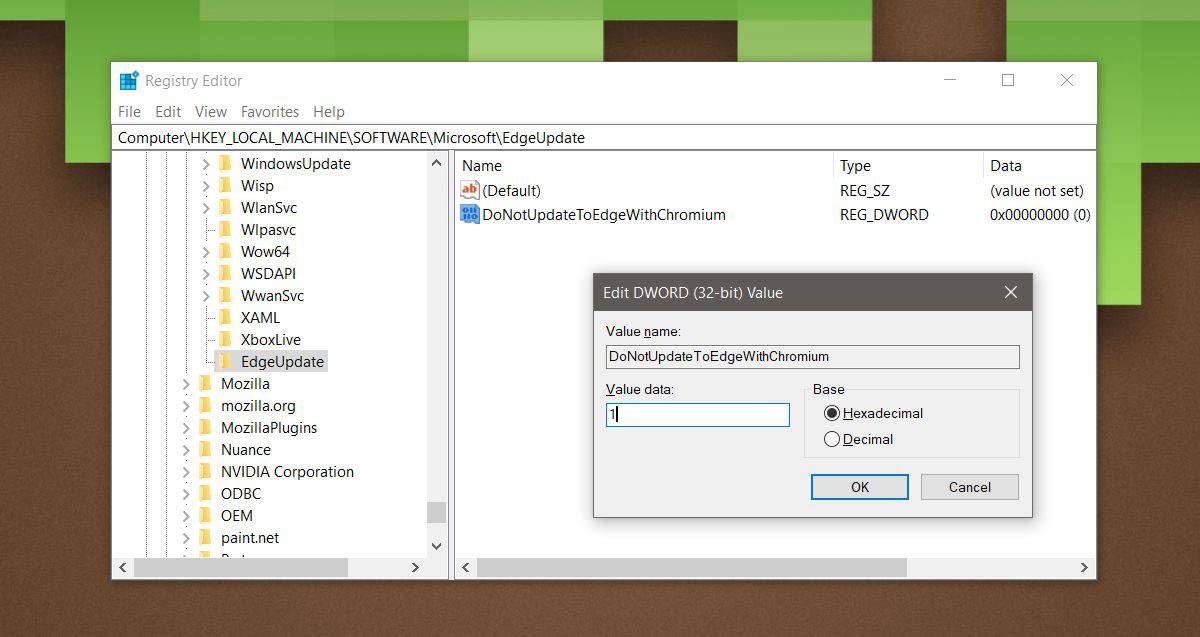Select the WlanSvc folder icon

pyautogui.click(x=225, y=207)
